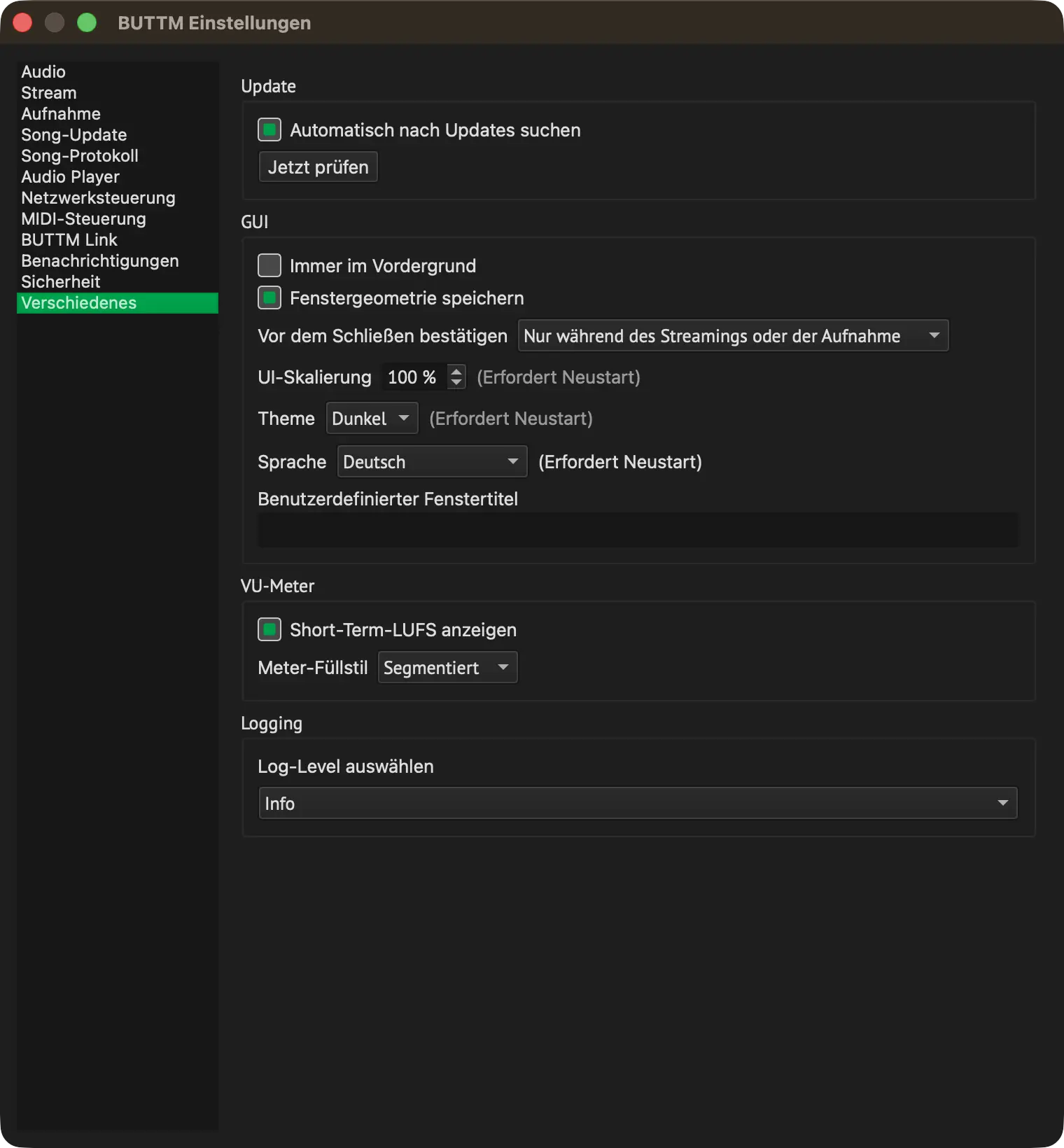Select Stream in the settings sidebar
The height and width of the screenshot is (1148, 1064).
click(x=118, y=93)
